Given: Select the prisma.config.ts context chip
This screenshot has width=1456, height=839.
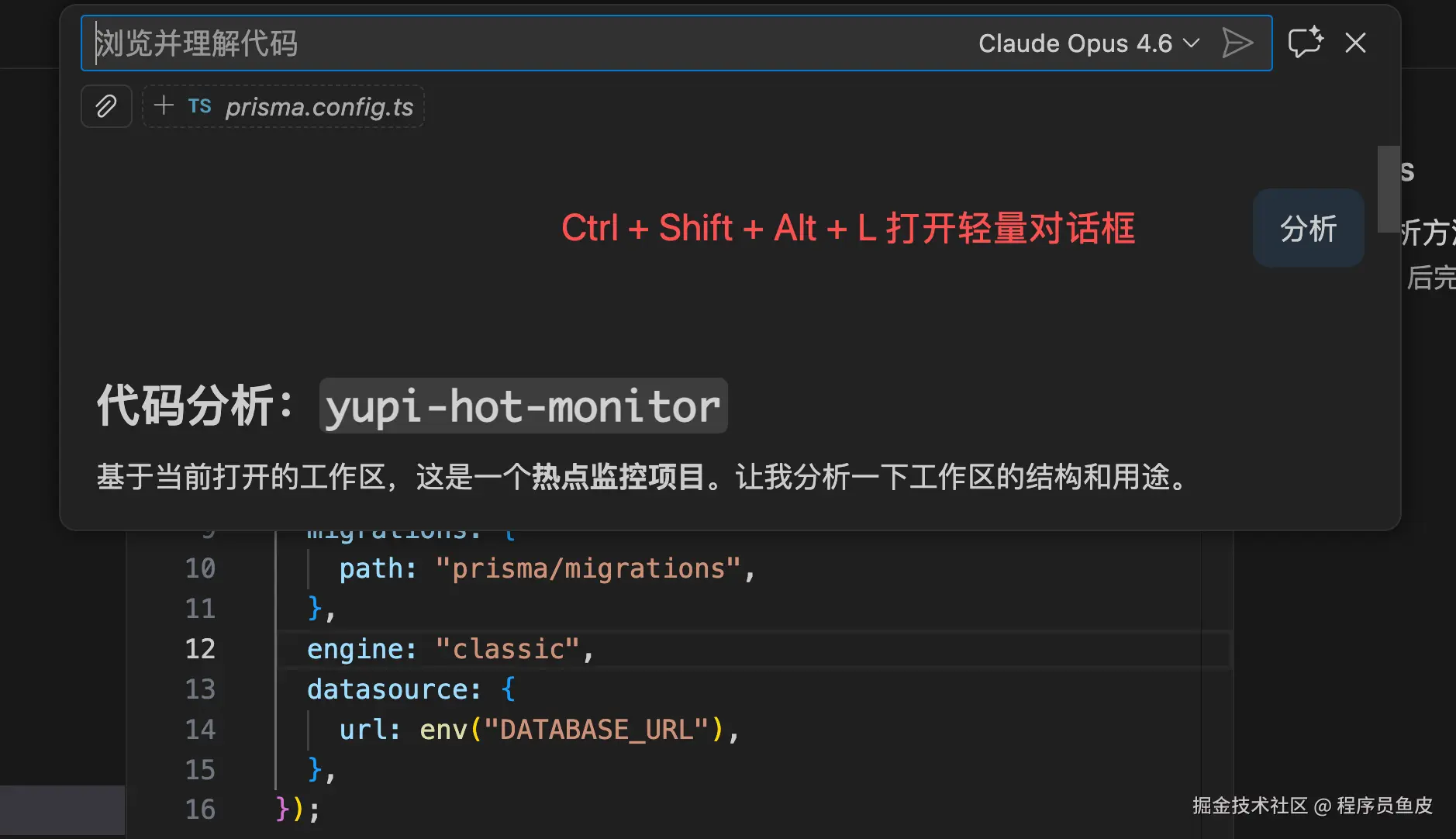Looking at the screenshot, I should point(319,107).
